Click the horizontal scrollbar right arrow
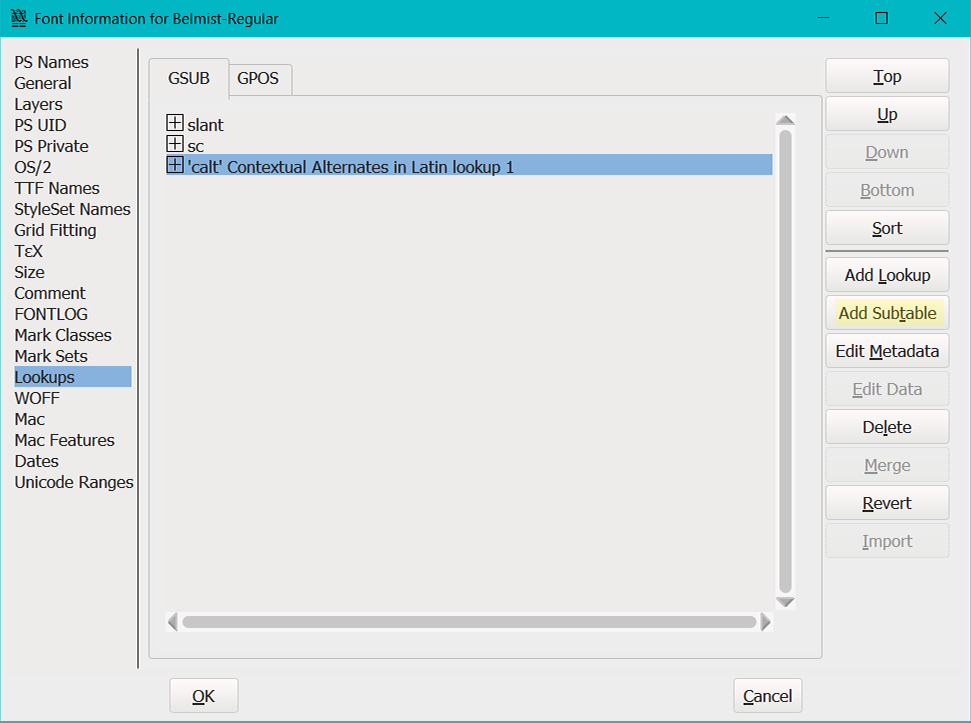971x723 pixels. [x=766, y=622]
